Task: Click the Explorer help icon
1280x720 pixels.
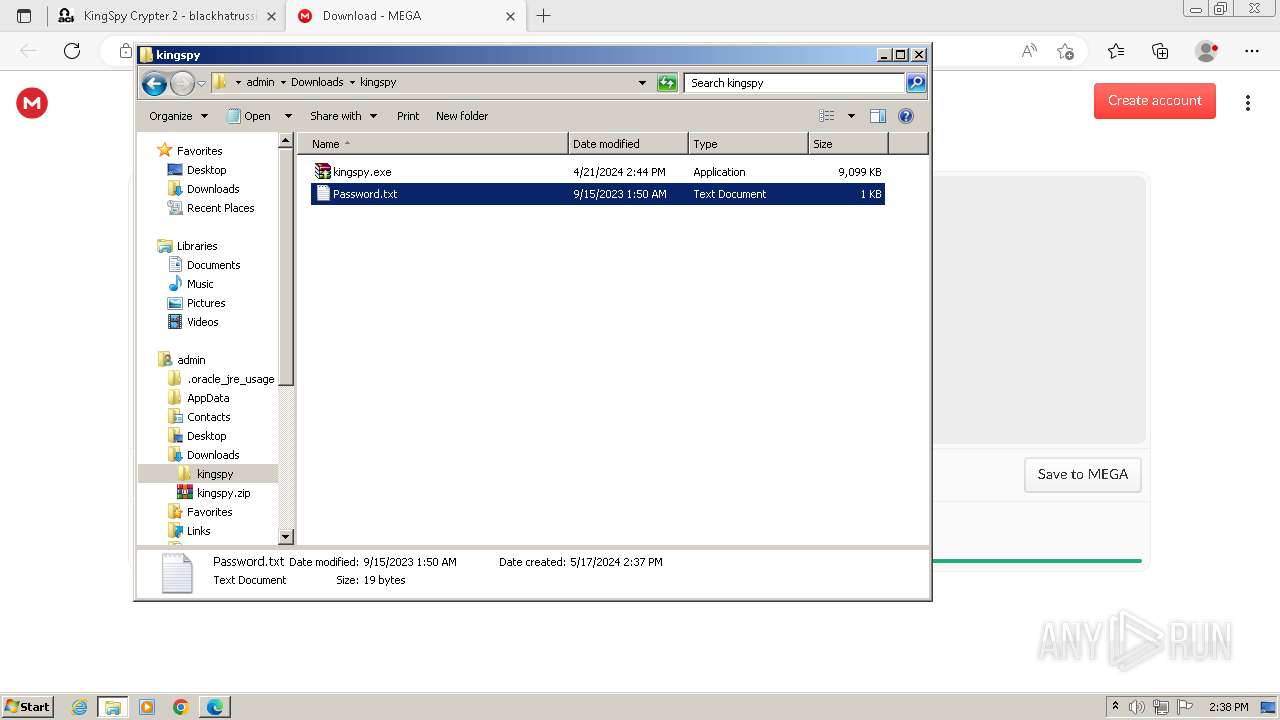Action: 906,116
